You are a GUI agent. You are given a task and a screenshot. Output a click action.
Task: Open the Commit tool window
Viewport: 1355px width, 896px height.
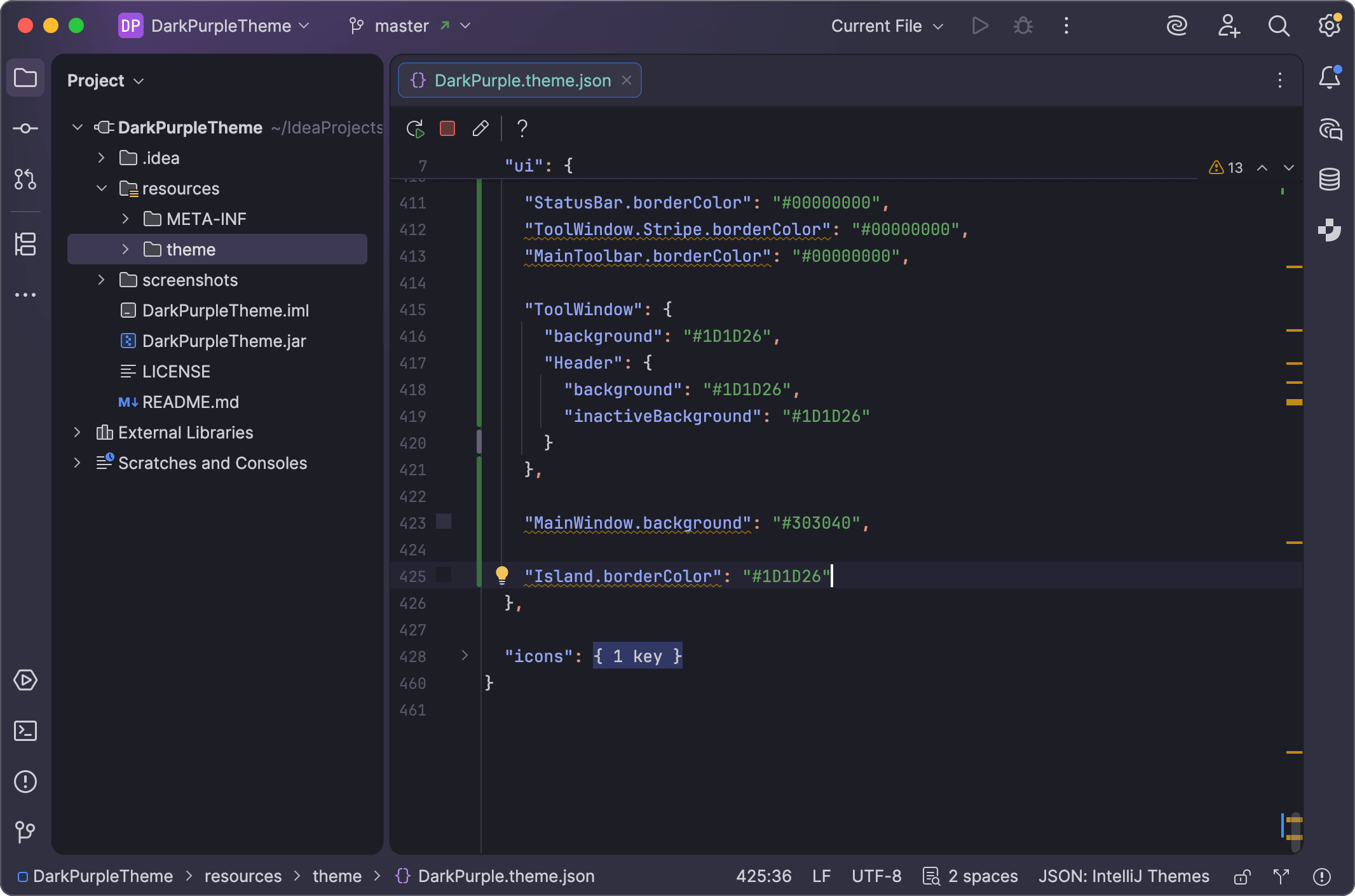pos(25,128)
